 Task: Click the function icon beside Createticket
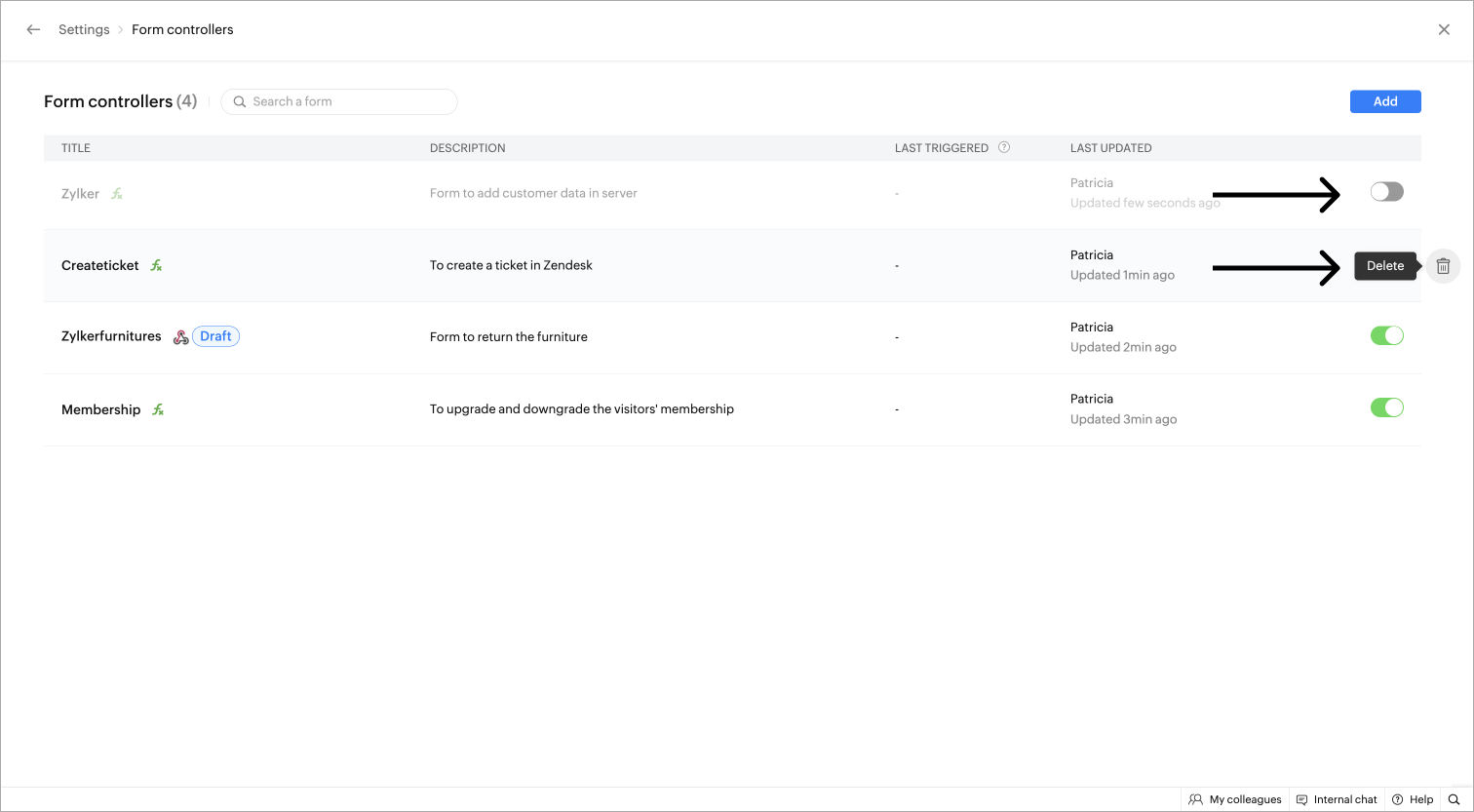coord(156,265)
